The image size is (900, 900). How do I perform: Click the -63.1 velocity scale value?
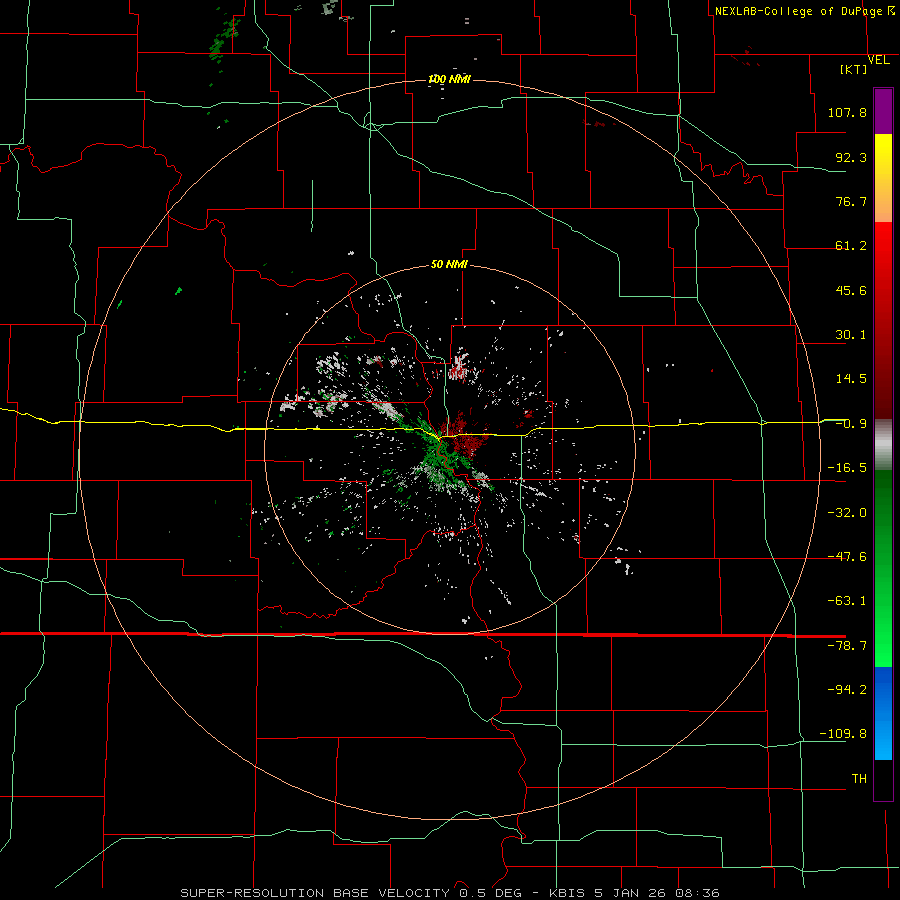(847, 601)
